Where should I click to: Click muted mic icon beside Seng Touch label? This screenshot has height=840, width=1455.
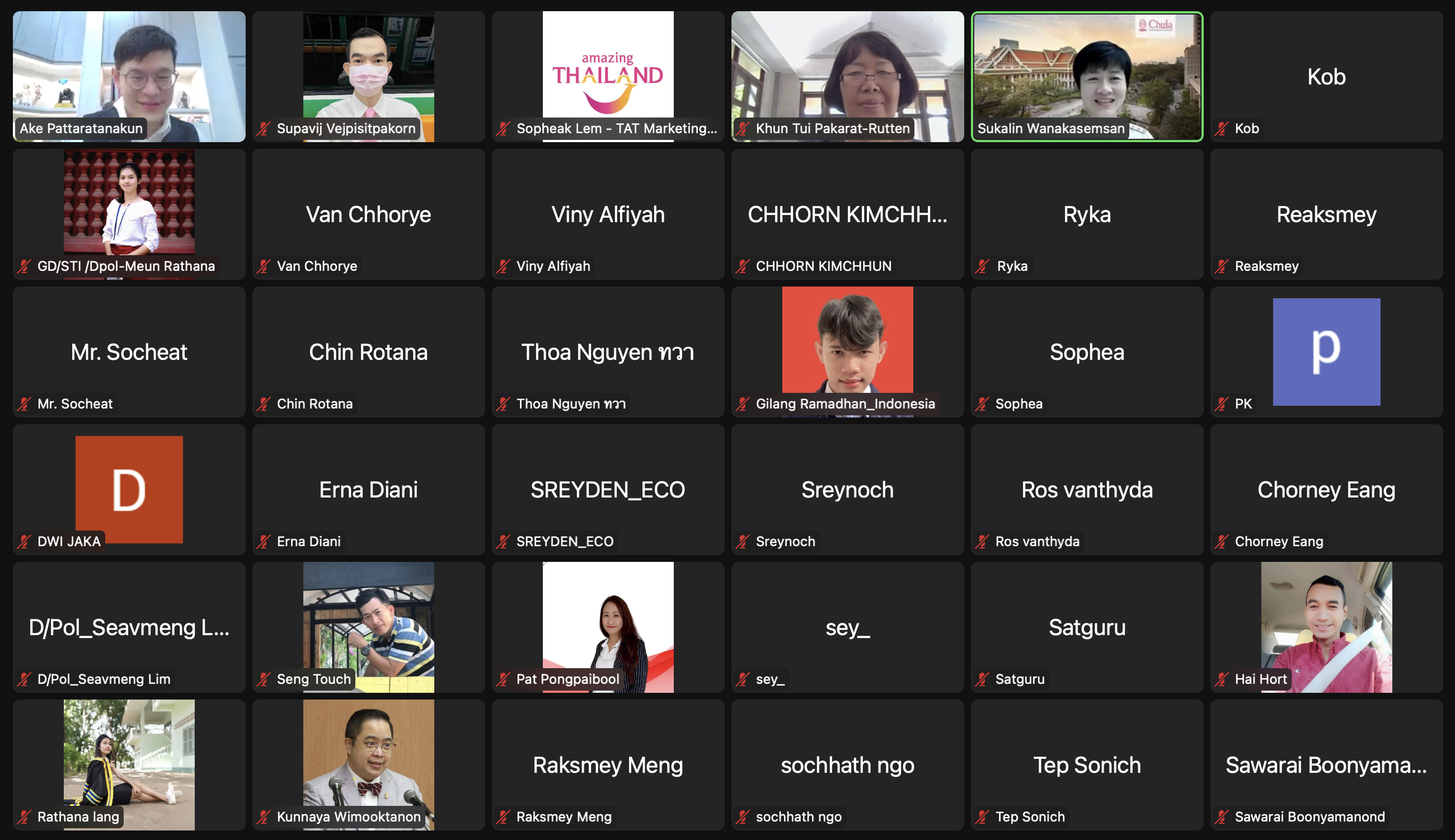click(x=264, y=679)
